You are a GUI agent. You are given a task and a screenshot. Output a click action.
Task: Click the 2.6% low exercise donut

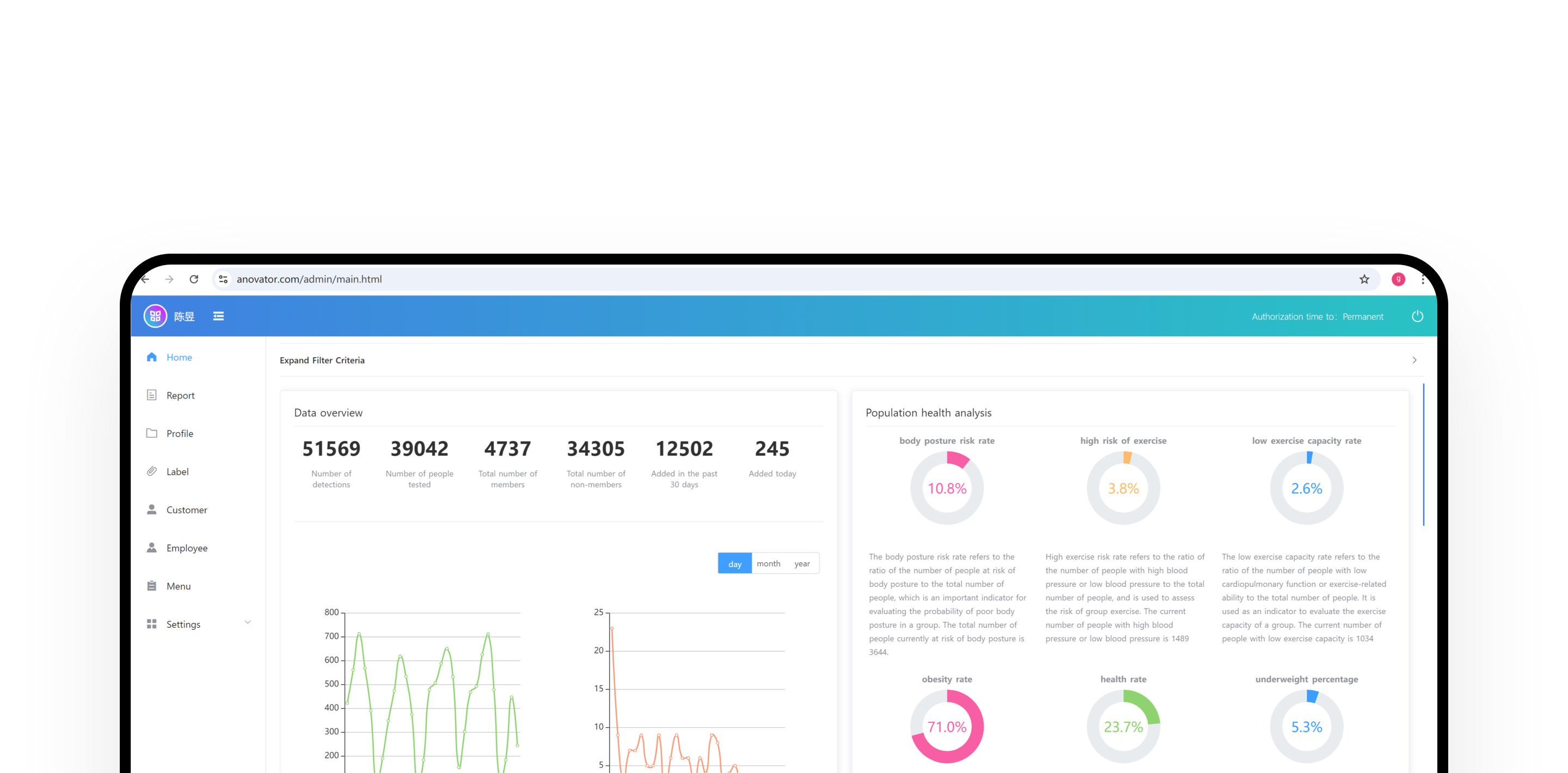(x=1306, y=488)
